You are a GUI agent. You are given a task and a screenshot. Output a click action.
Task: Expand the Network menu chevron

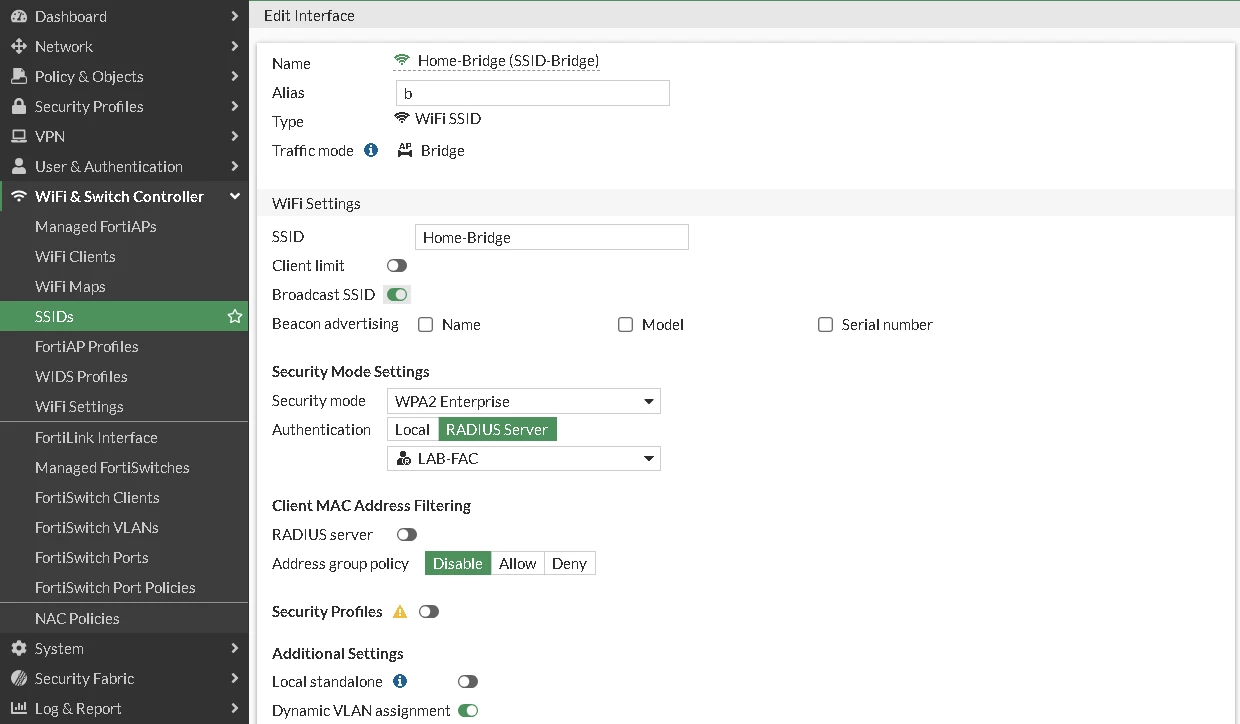[x=234, y=46]
